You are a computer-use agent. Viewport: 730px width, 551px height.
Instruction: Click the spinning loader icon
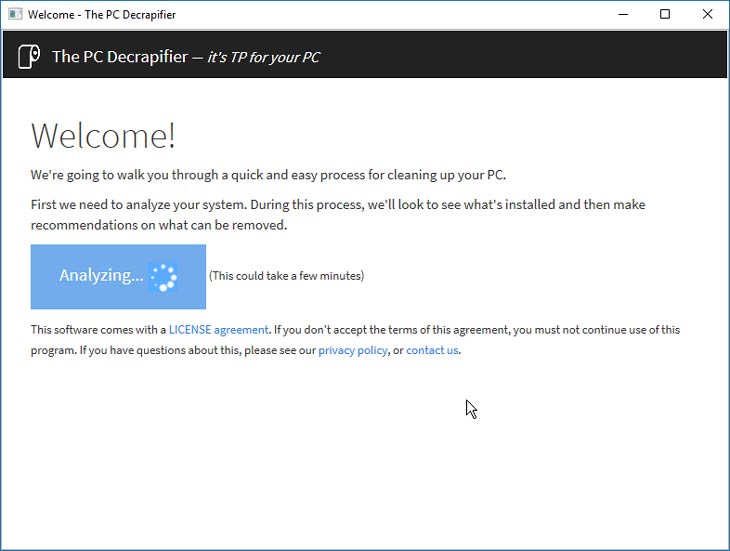tap(163, 277)
